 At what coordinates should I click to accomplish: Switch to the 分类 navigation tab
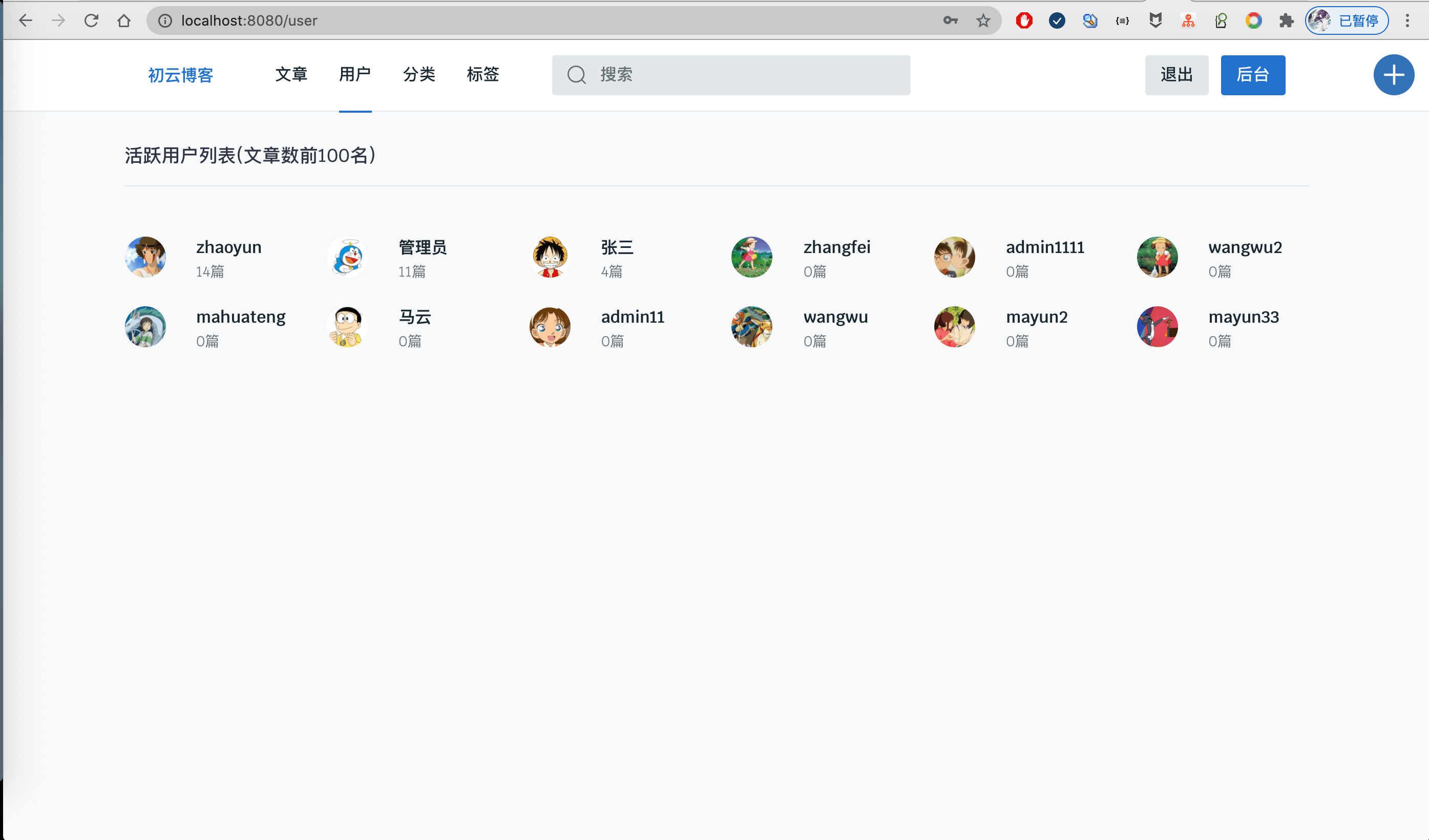click(x=419, y=74)
